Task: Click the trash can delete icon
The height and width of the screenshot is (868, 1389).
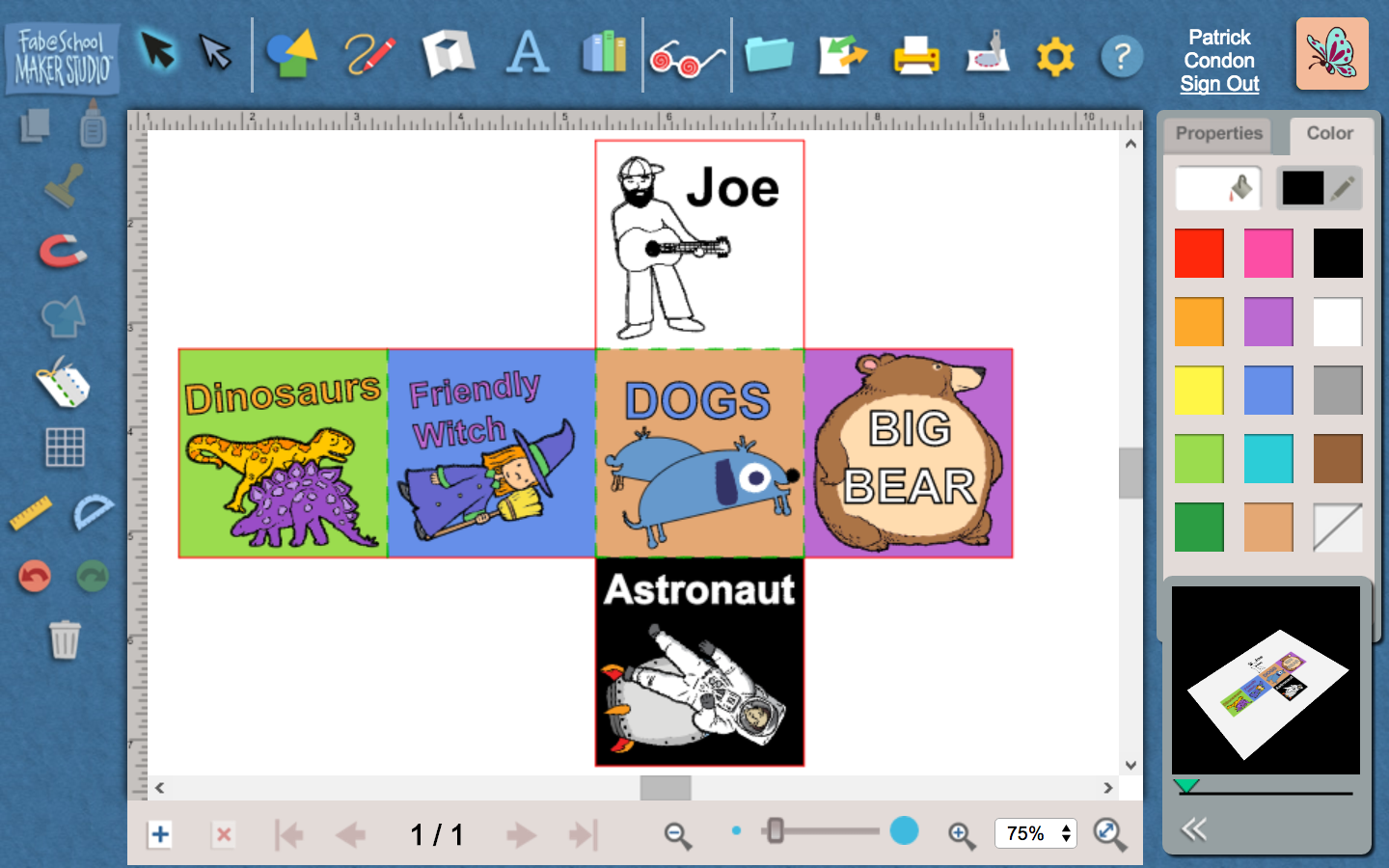Action: click(x=65, y=638)
